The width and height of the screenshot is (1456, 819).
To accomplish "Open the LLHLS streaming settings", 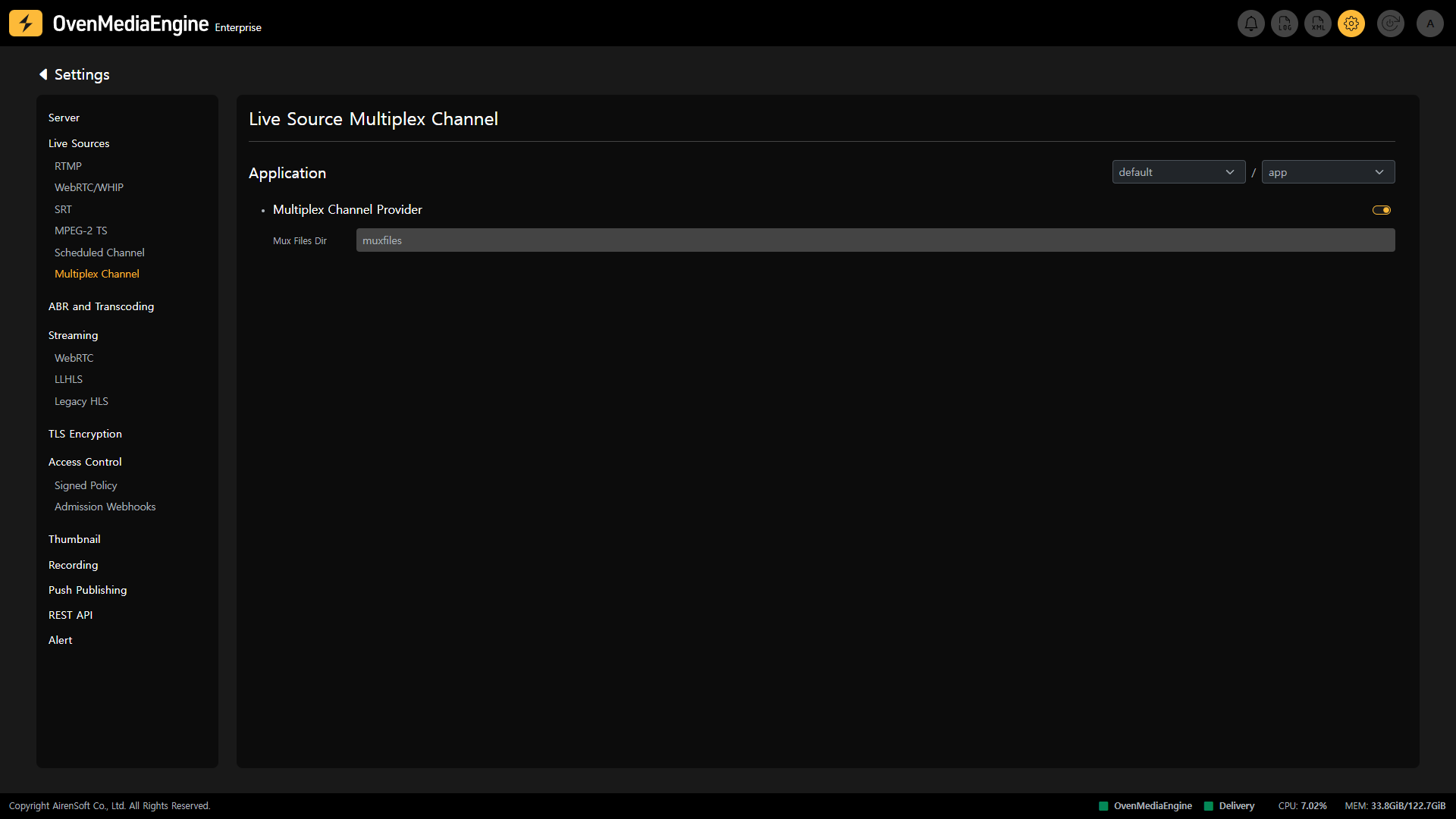I will (68, 379).
